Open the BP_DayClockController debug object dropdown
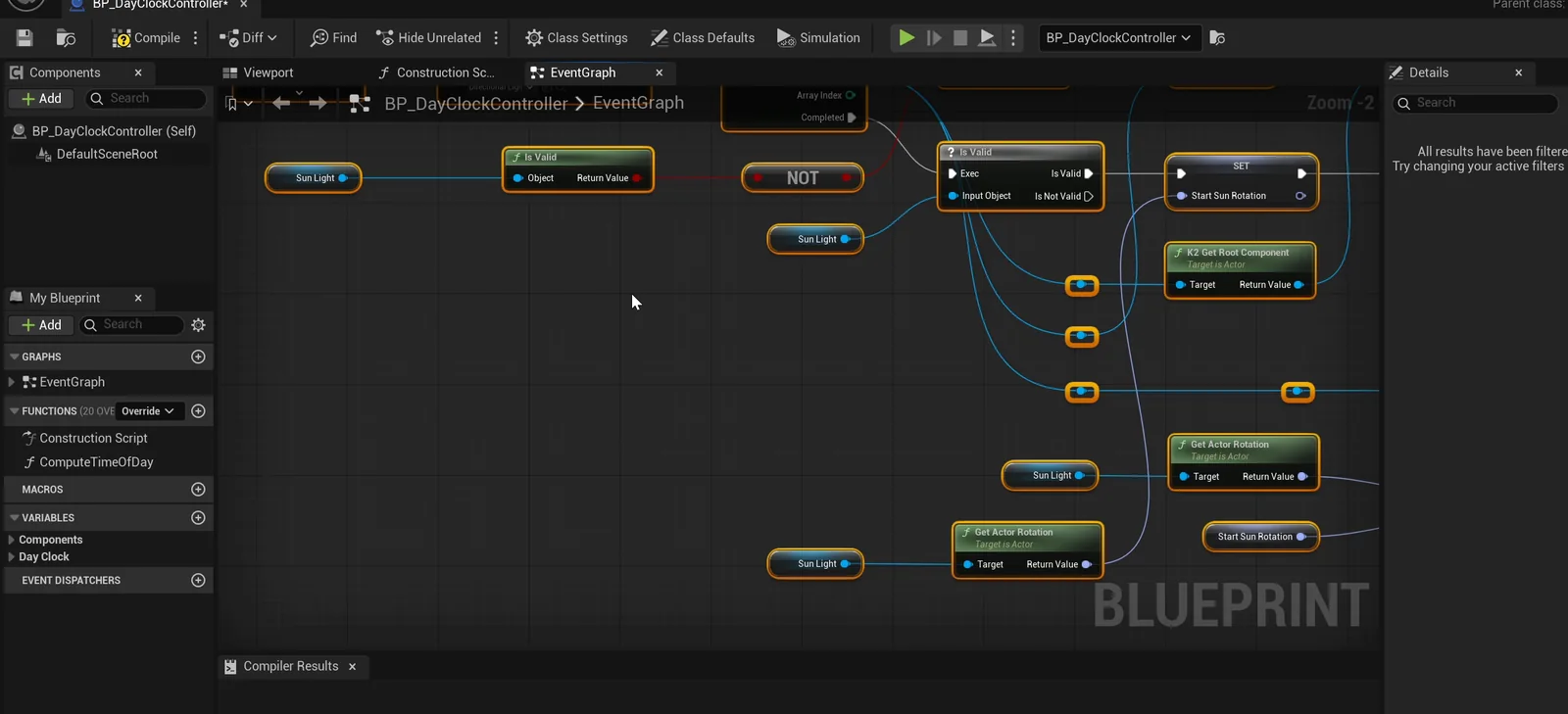Viewport: 1568px width, 714px height. click(x=1118, y=38)
